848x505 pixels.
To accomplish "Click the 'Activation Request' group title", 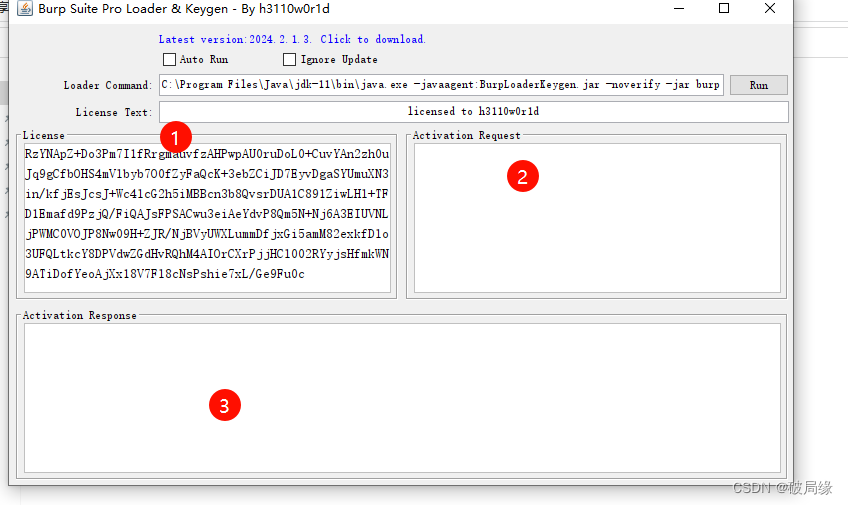I will coord(466,136).
